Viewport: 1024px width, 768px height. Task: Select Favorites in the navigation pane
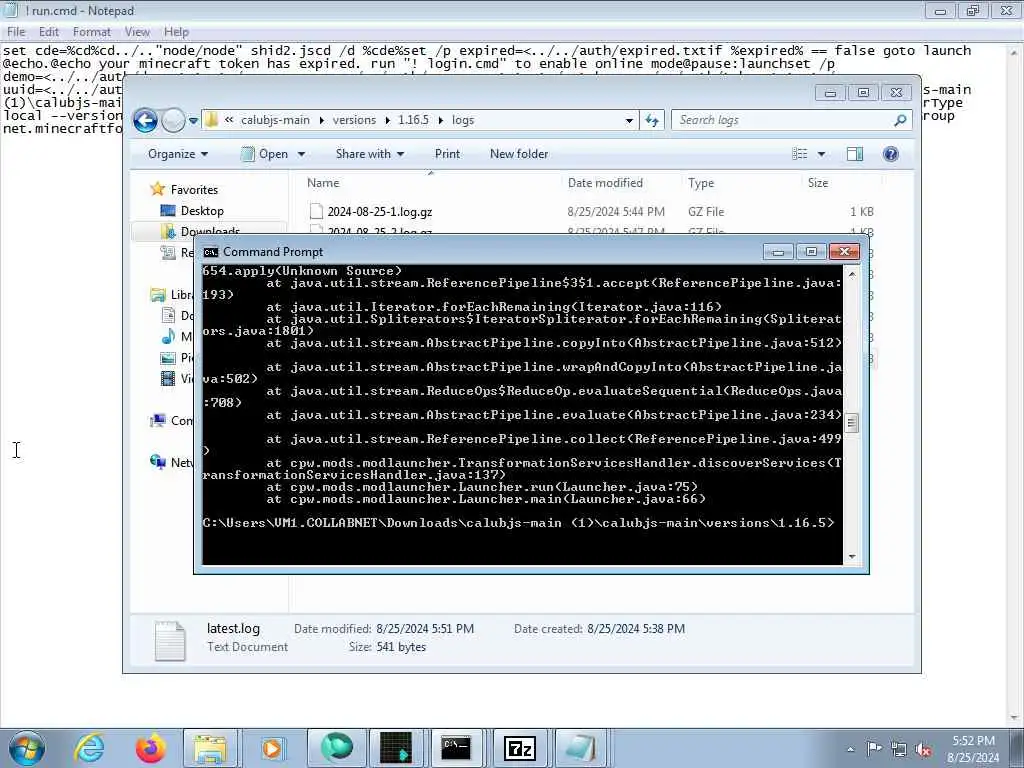[x=194, y=189]
